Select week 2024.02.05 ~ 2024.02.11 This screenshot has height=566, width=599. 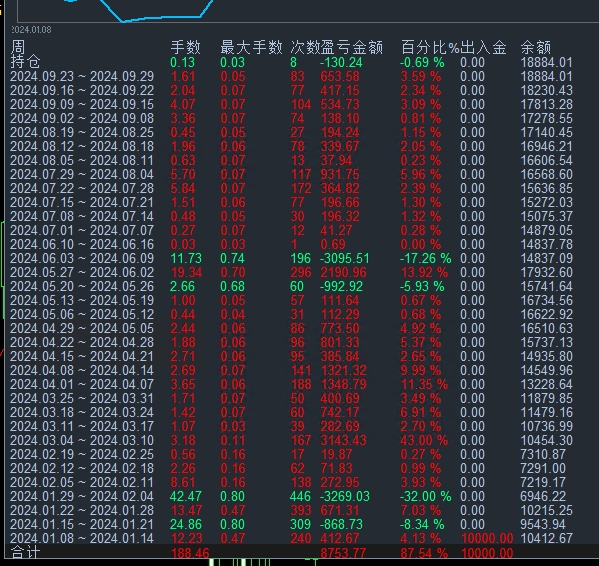[82, 482]
